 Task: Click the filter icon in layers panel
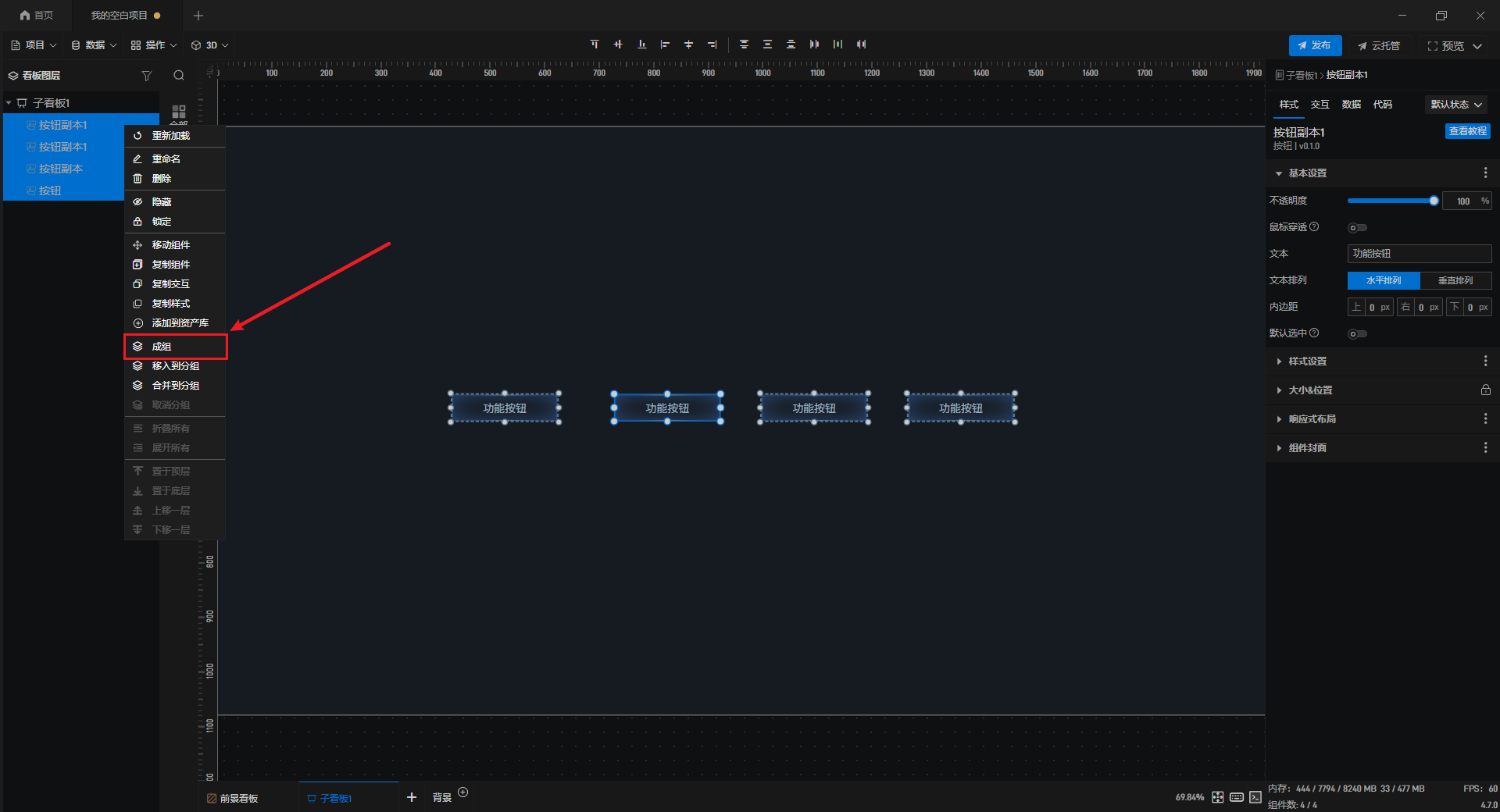[146, 76]
